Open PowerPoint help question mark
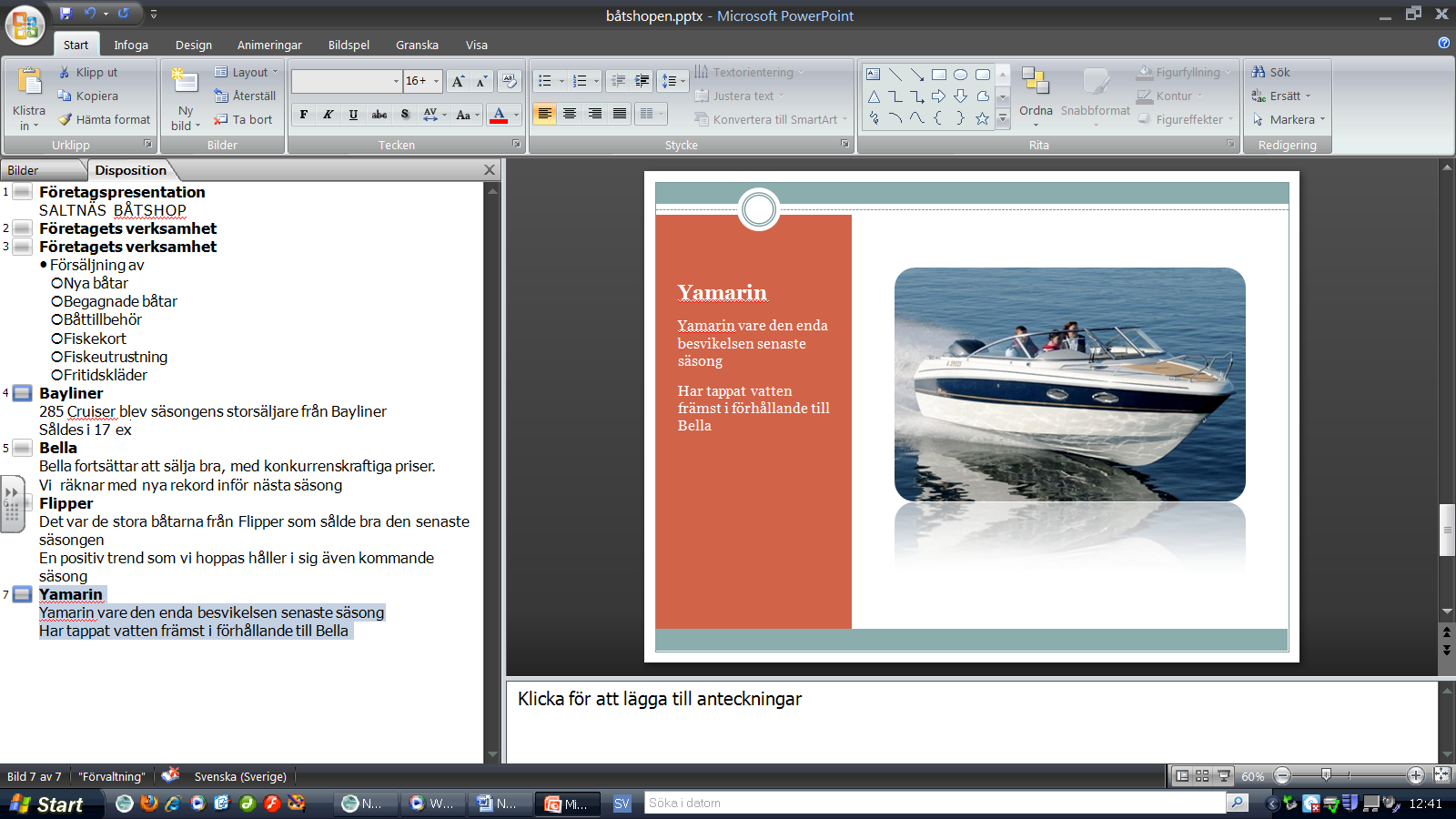This screenshot has width=1456, height=819. 1444,43
